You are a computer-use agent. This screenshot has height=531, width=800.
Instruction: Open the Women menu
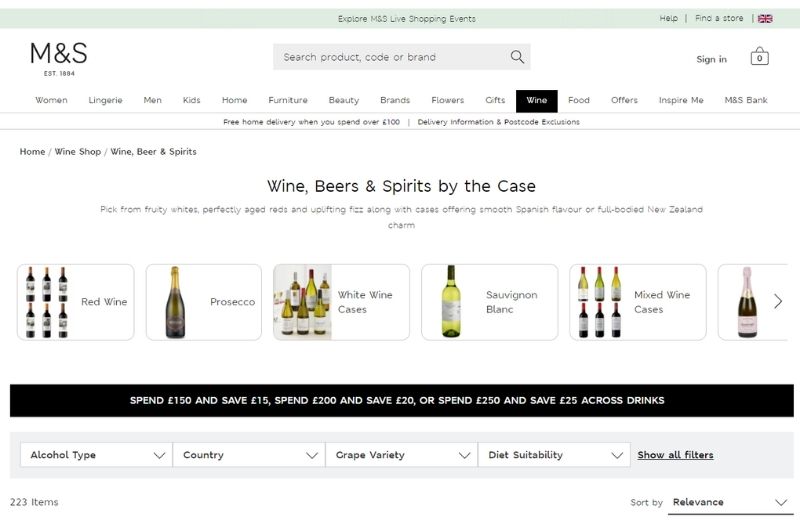coord(51,100)
